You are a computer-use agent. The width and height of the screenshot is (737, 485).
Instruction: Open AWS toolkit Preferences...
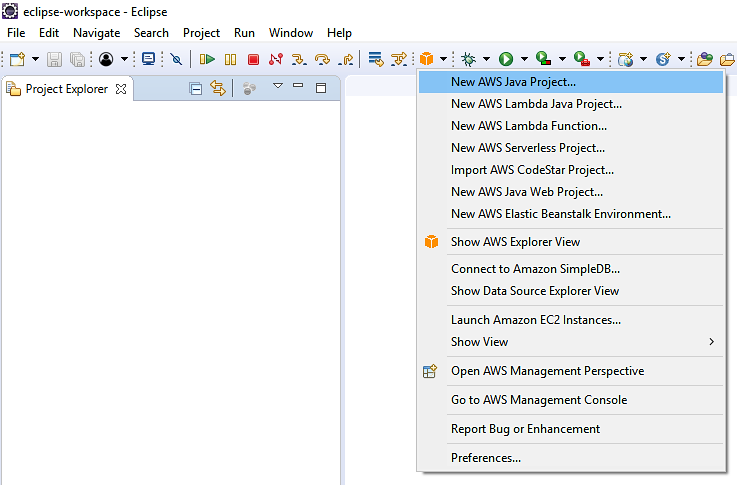pyautogui.click(x=571, y=458)
